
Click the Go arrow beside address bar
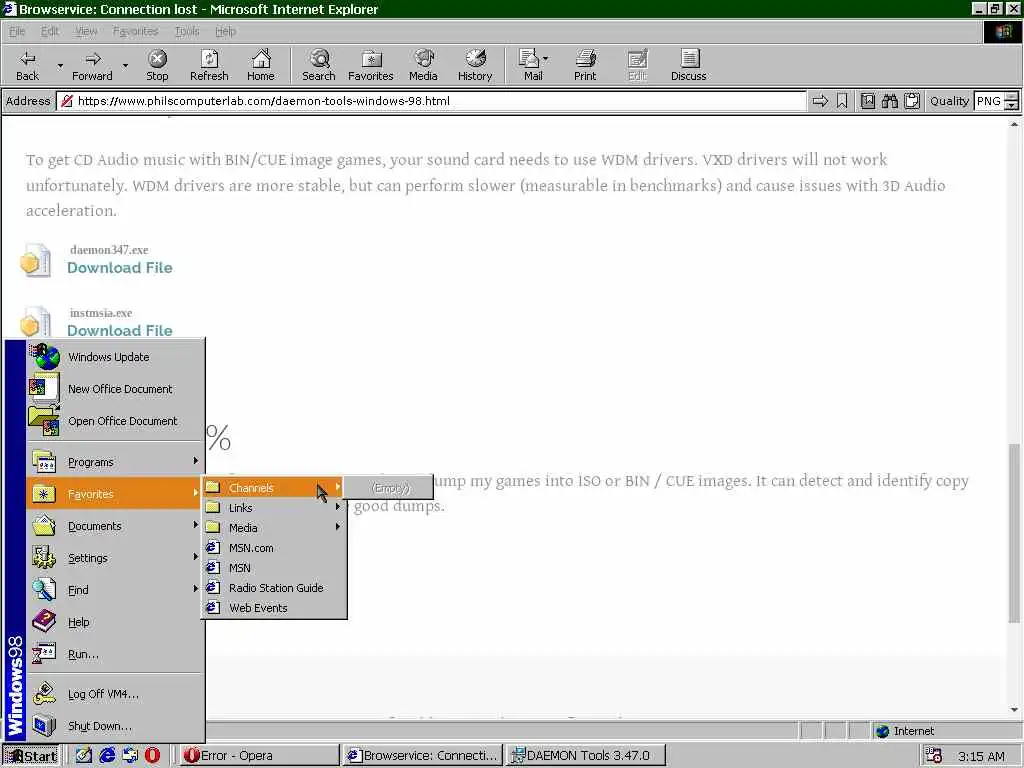click(x=820, y=101)
